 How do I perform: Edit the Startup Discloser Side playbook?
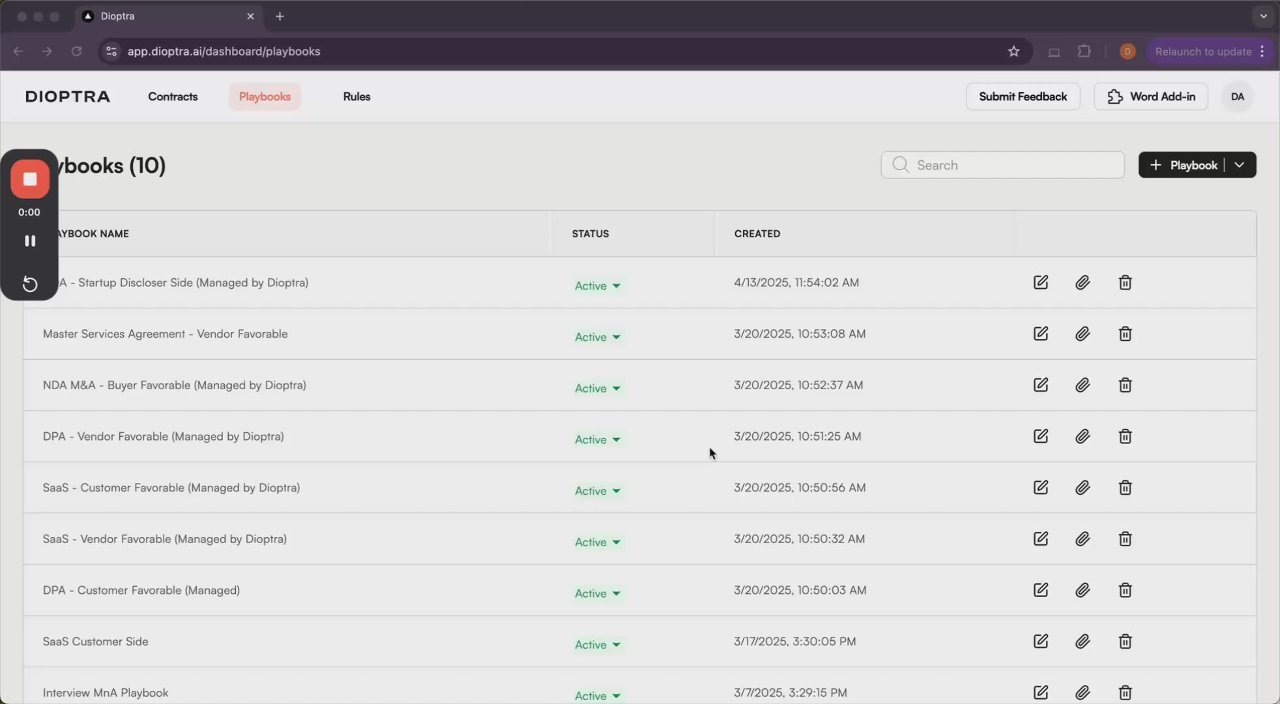click(1041, 283)
